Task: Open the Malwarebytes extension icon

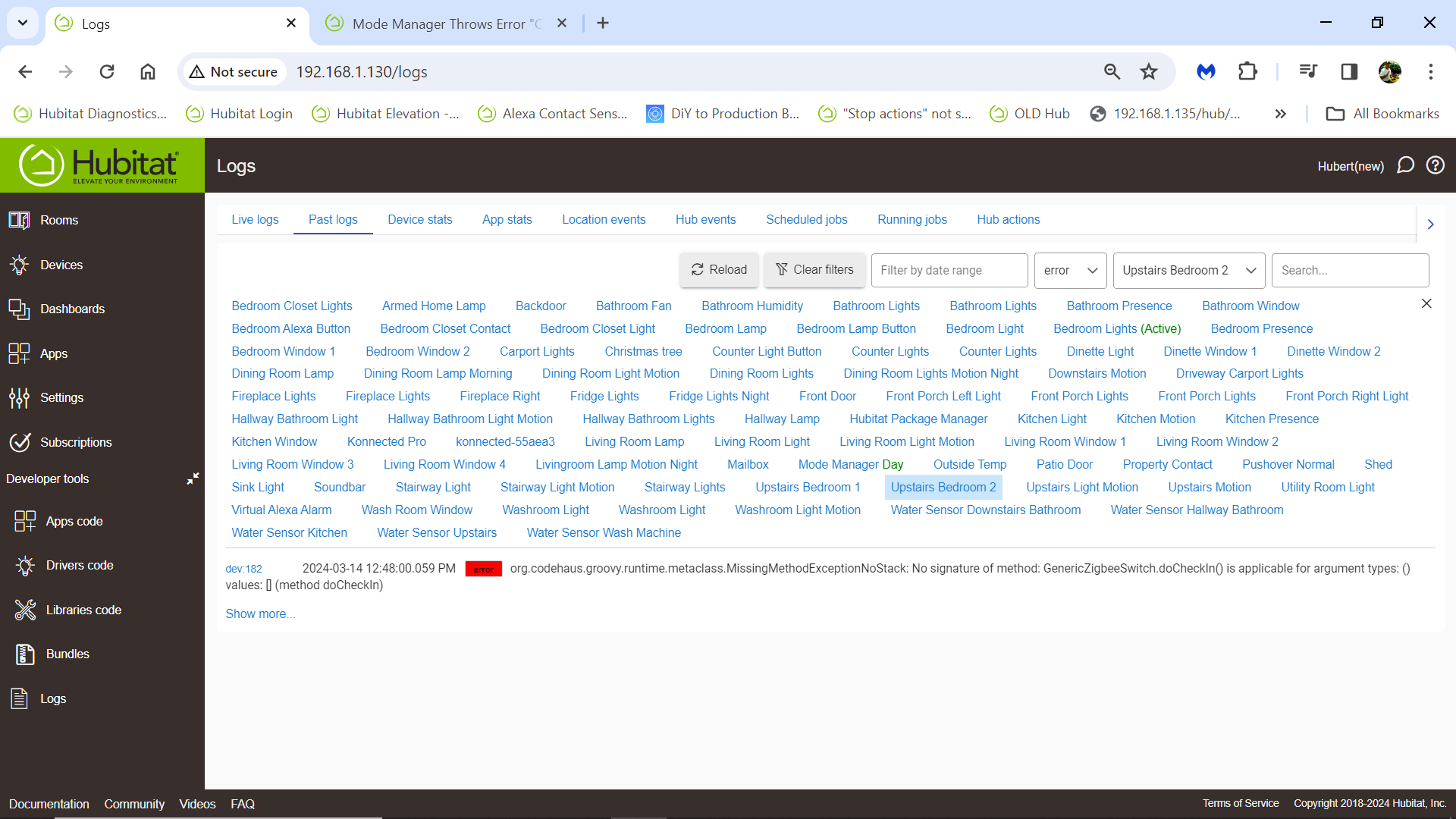Action: [x=1206, y=71]
